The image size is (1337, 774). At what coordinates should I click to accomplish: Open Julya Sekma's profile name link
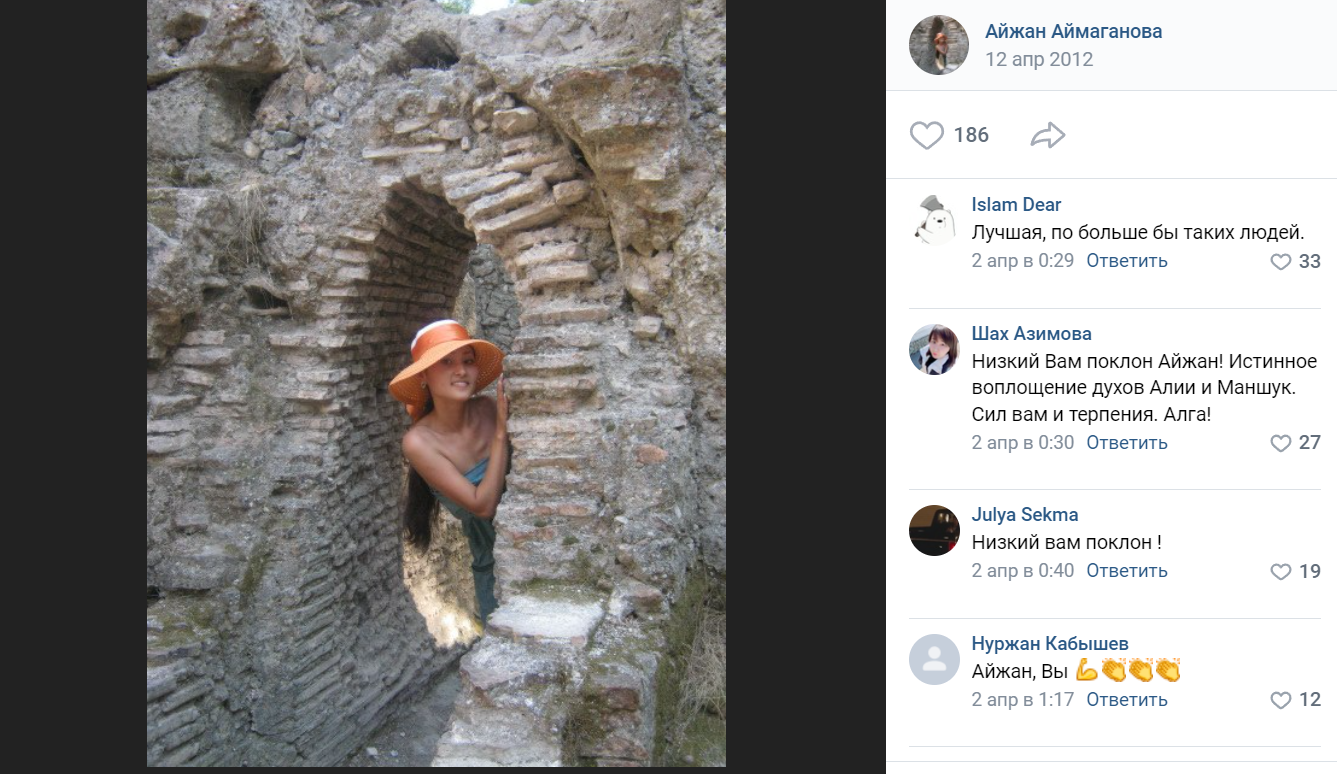[x=1024, y=515]
